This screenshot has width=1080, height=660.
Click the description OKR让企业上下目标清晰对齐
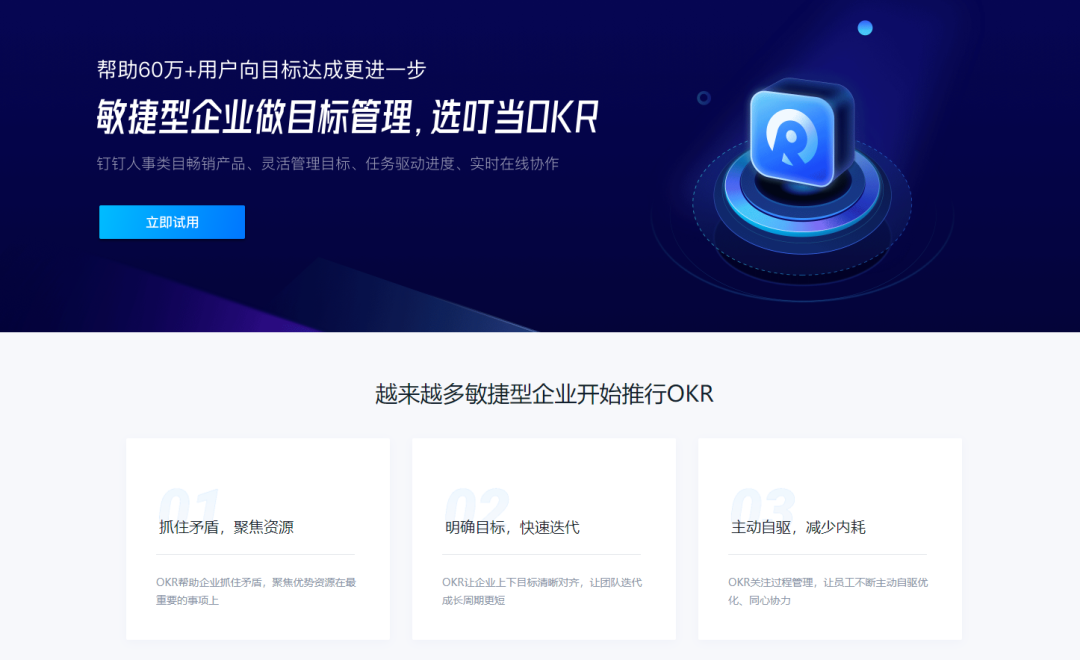[542, 591]
